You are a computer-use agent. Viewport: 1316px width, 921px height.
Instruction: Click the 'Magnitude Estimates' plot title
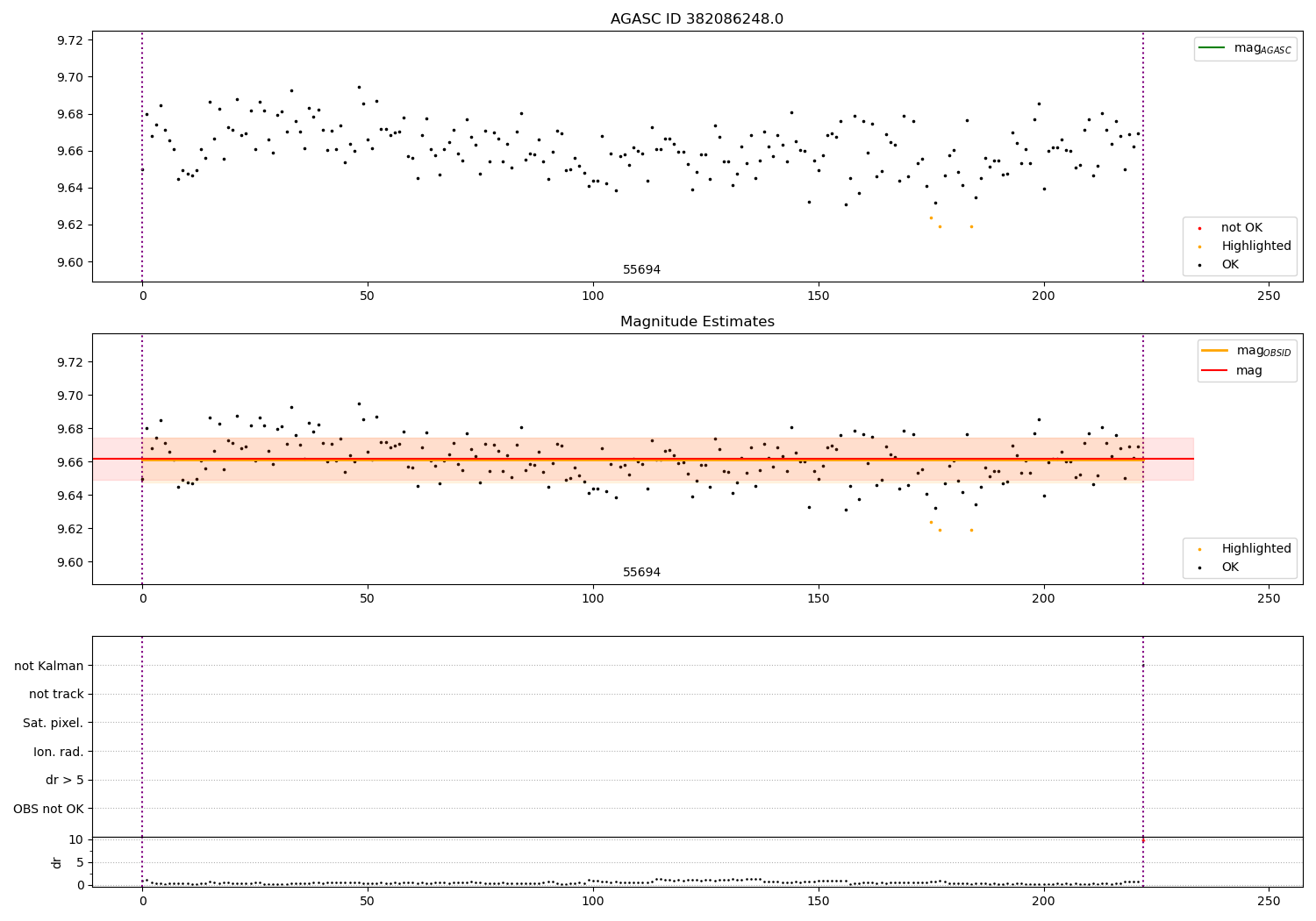click(697, 322)
